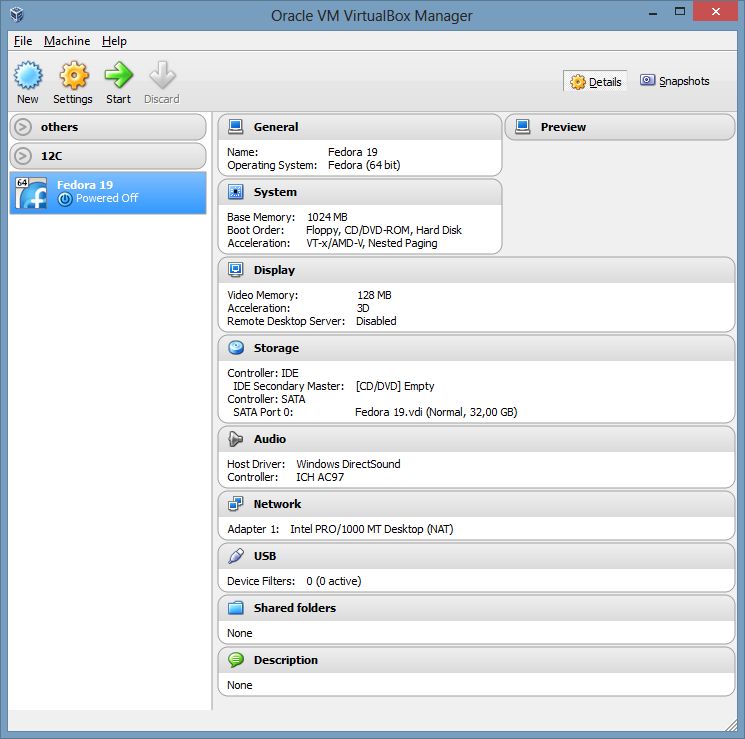The image size is (745, 739).
Task: Click the 'others' group label
Action: [x=59, y=127]
